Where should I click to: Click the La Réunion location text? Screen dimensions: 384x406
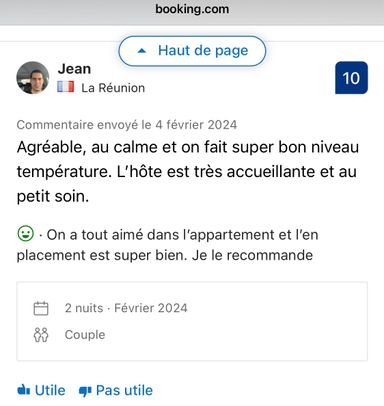113,88
